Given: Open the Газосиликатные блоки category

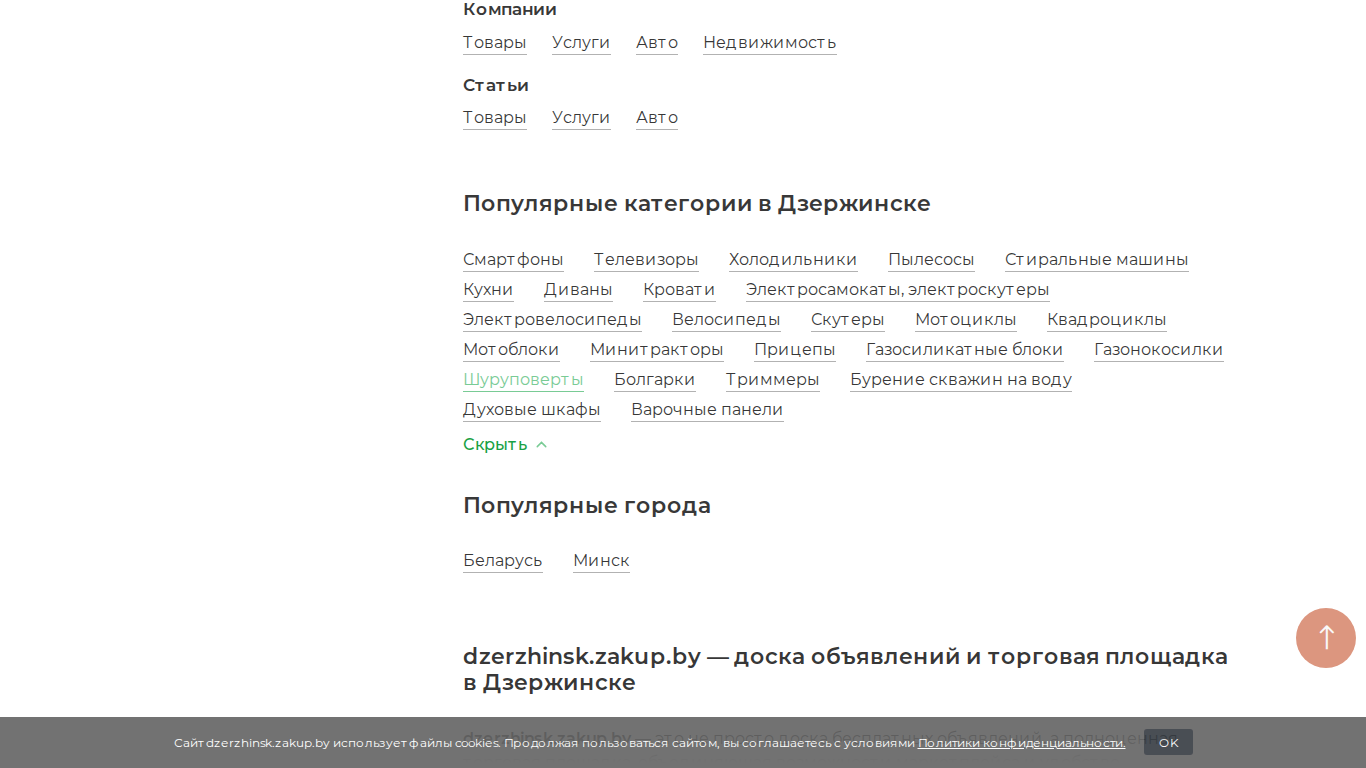Looking at the screenshot, I should (965, 350).
